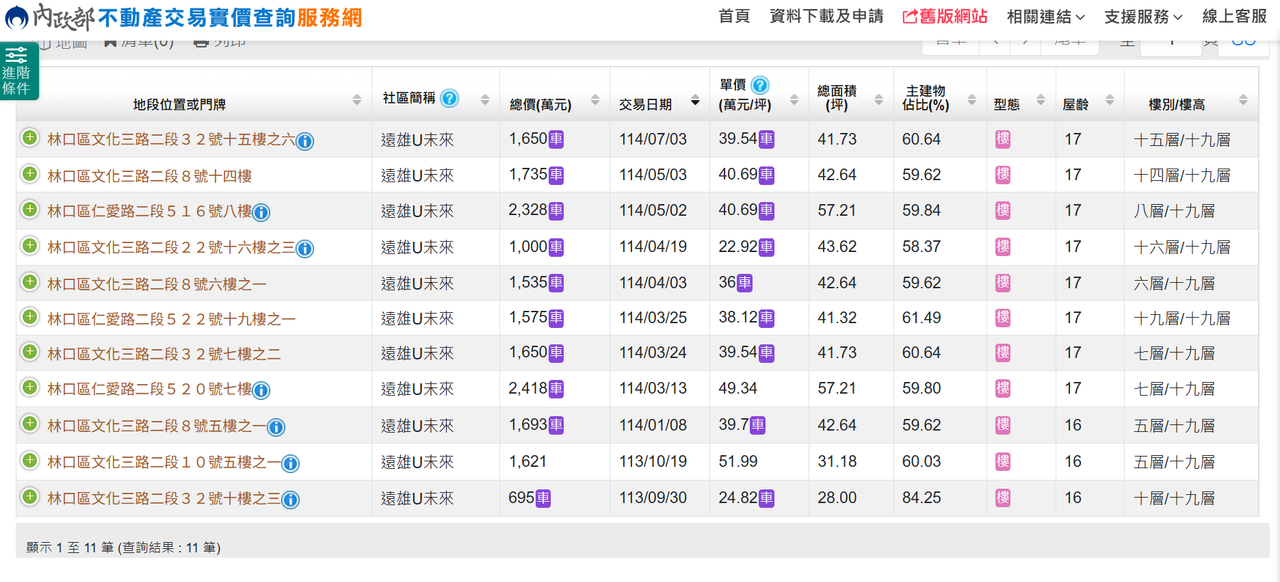Expand the 支援服務 dropdown menu
This screenshot has height=582, width=1280.
1143,17
